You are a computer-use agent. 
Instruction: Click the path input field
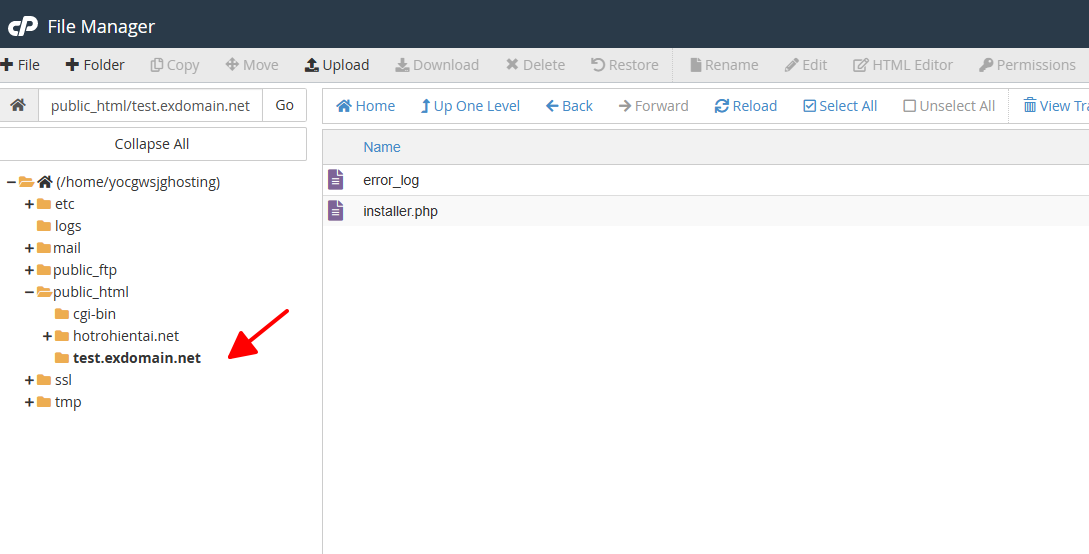pos(150,105)
